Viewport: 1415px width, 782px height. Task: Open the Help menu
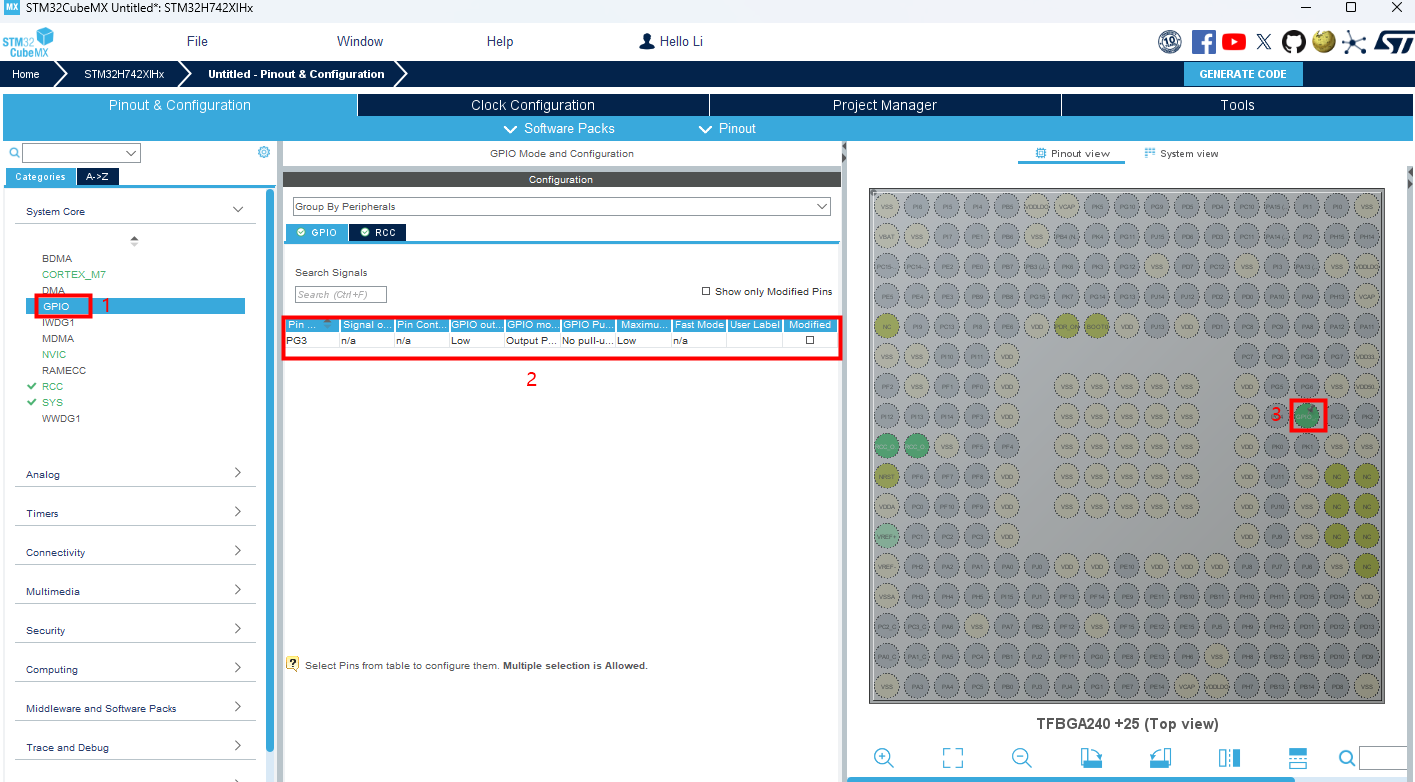[x=500, y=41]
